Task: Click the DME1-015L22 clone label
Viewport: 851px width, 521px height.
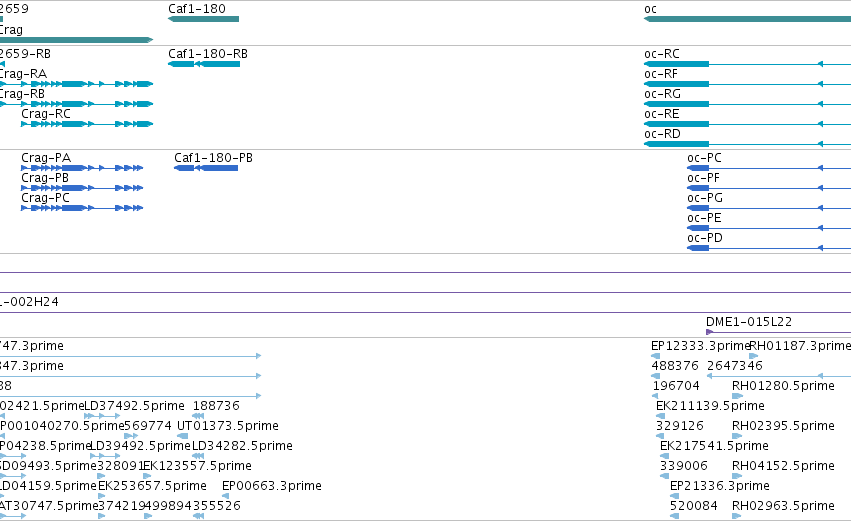Action: coord(749,322)
